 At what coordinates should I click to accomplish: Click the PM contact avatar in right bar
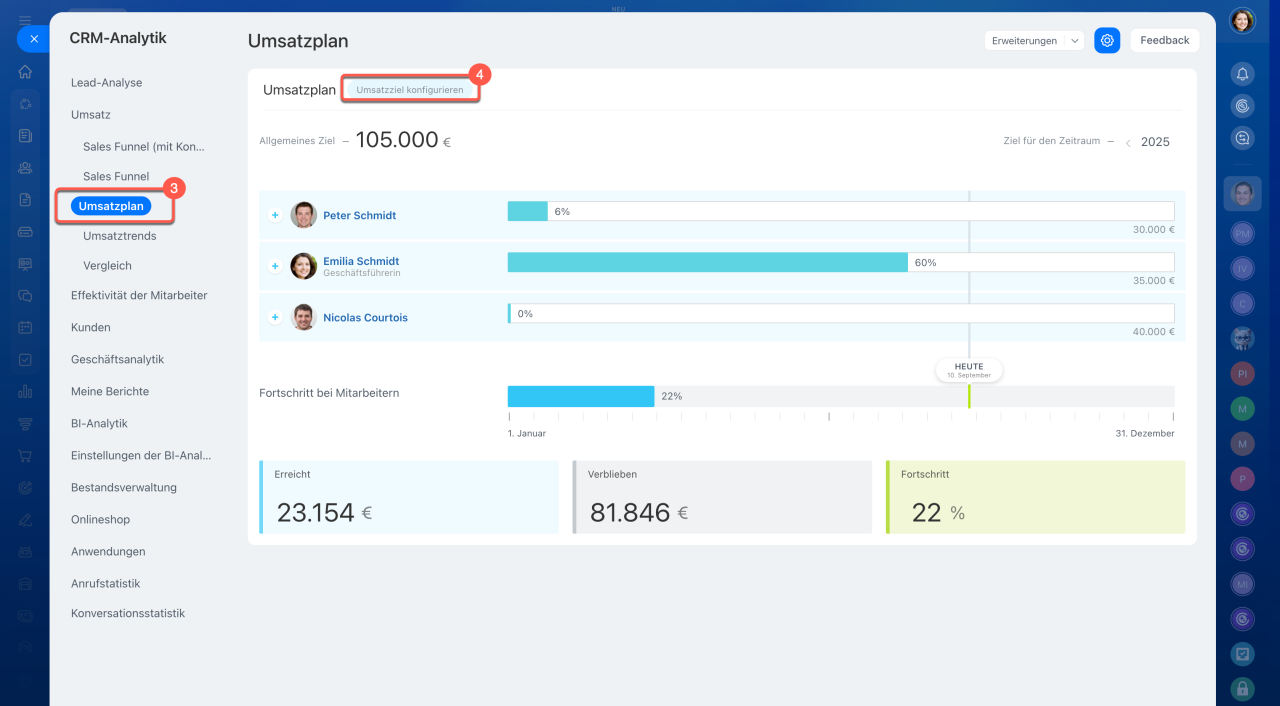point(1242,233)
